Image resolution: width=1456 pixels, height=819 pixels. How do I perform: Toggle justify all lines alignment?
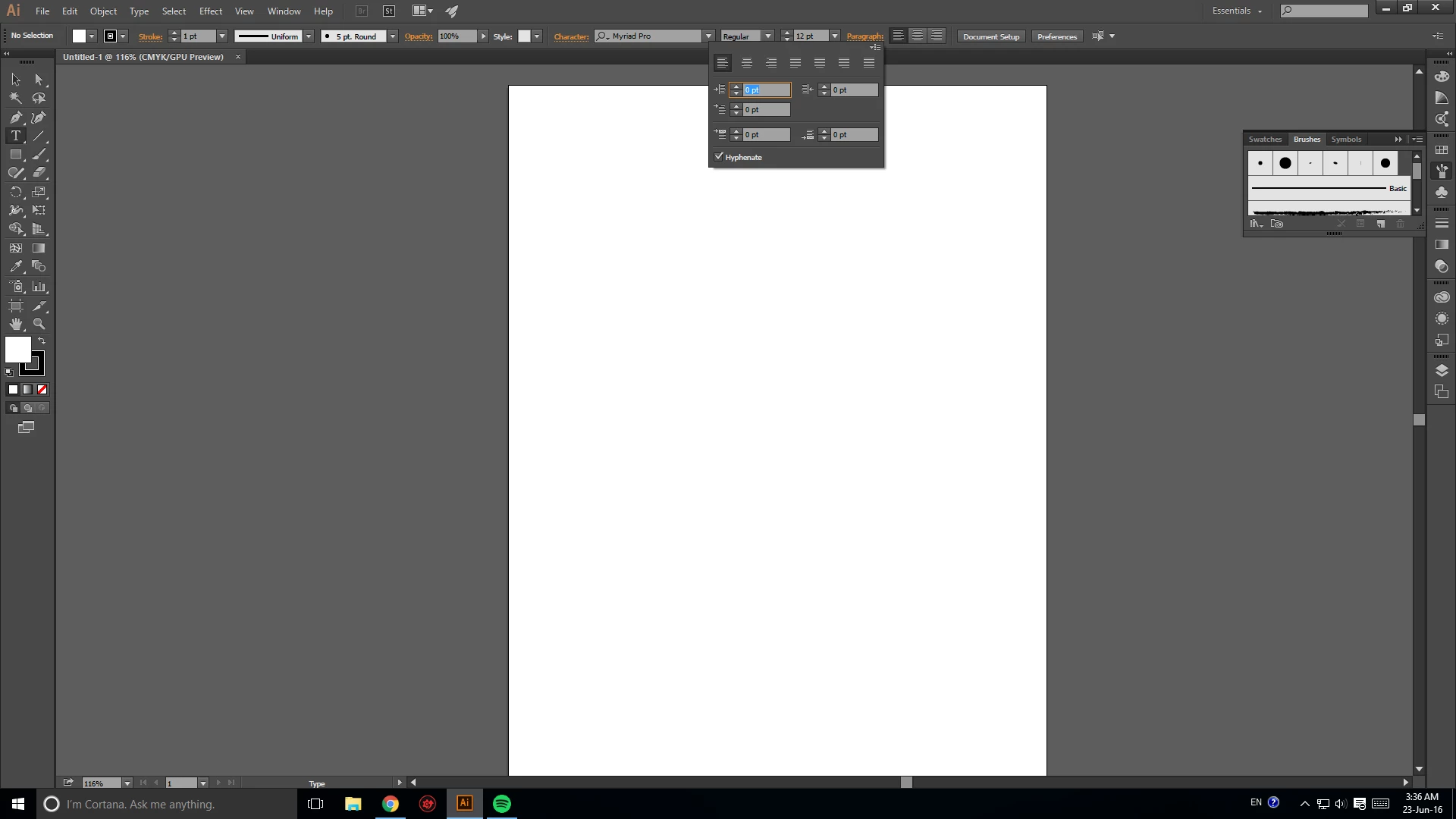point(869,63)
